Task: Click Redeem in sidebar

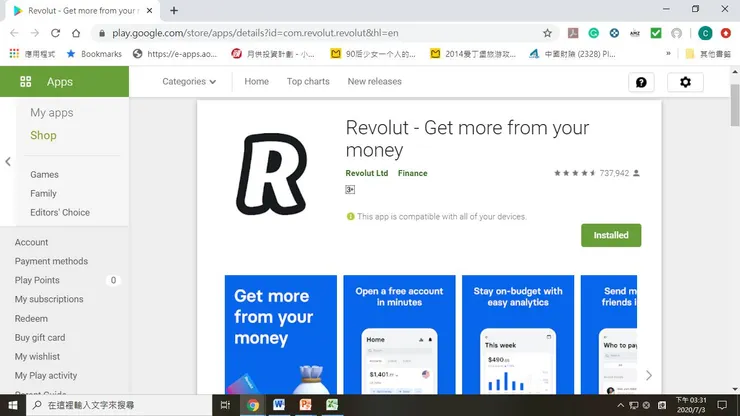Action: pos(31,319)
